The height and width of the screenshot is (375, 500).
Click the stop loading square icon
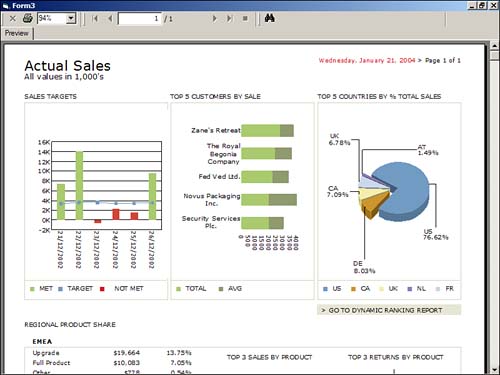tap(245, 19)
